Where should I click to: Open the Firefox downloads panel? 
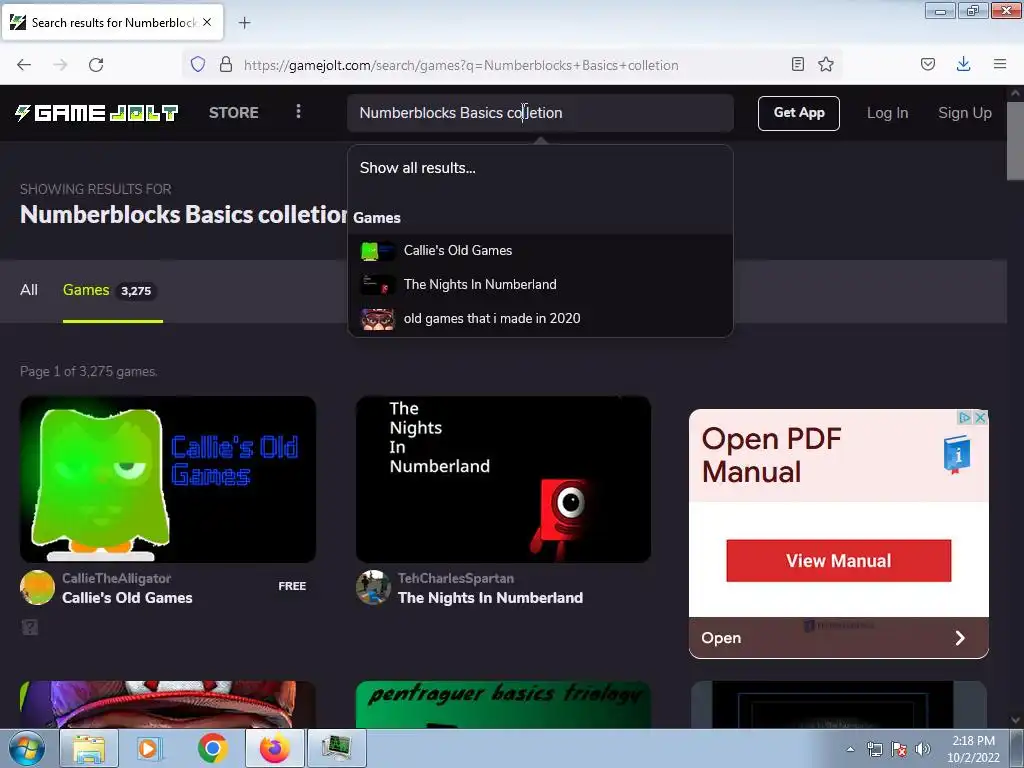[x=963, y=64]
